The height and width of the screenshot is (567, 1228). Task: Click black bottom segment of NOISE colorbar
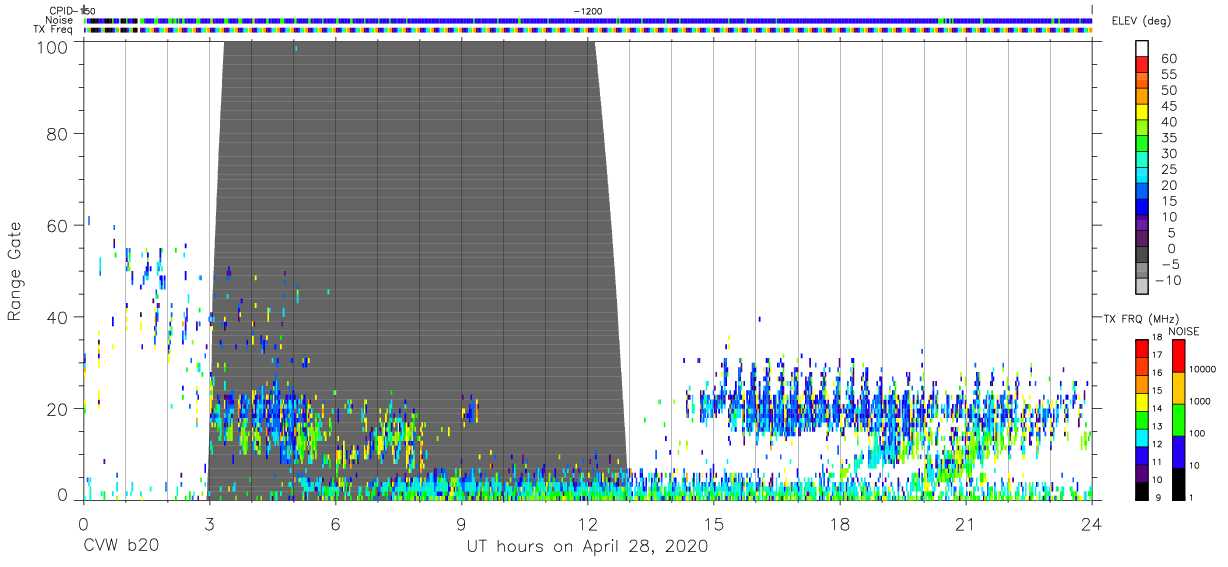coord(1178,484)
